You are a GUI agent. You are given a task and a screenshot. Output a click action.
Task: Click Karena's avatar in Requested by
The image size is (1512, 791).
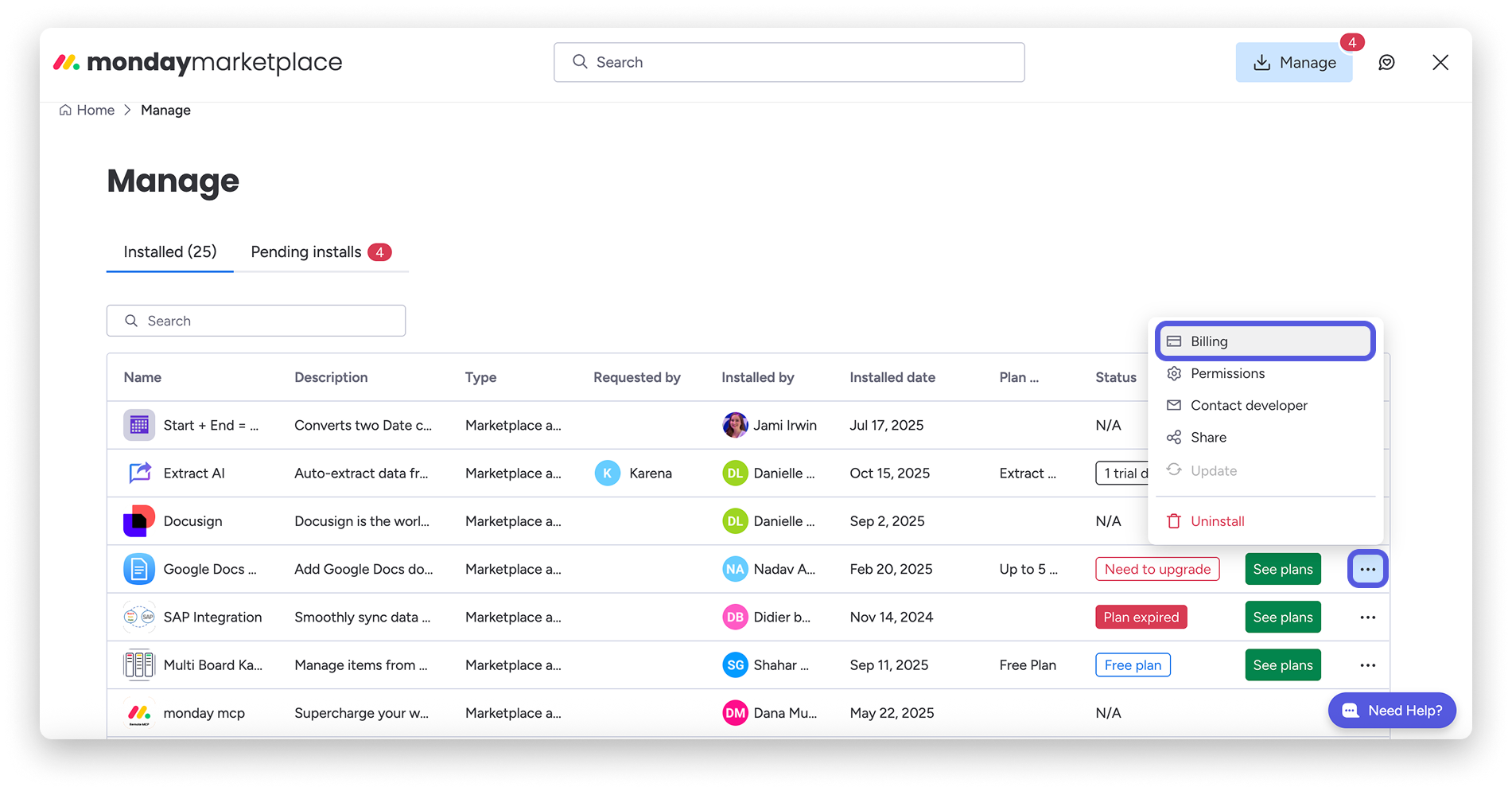coord(608,473)
